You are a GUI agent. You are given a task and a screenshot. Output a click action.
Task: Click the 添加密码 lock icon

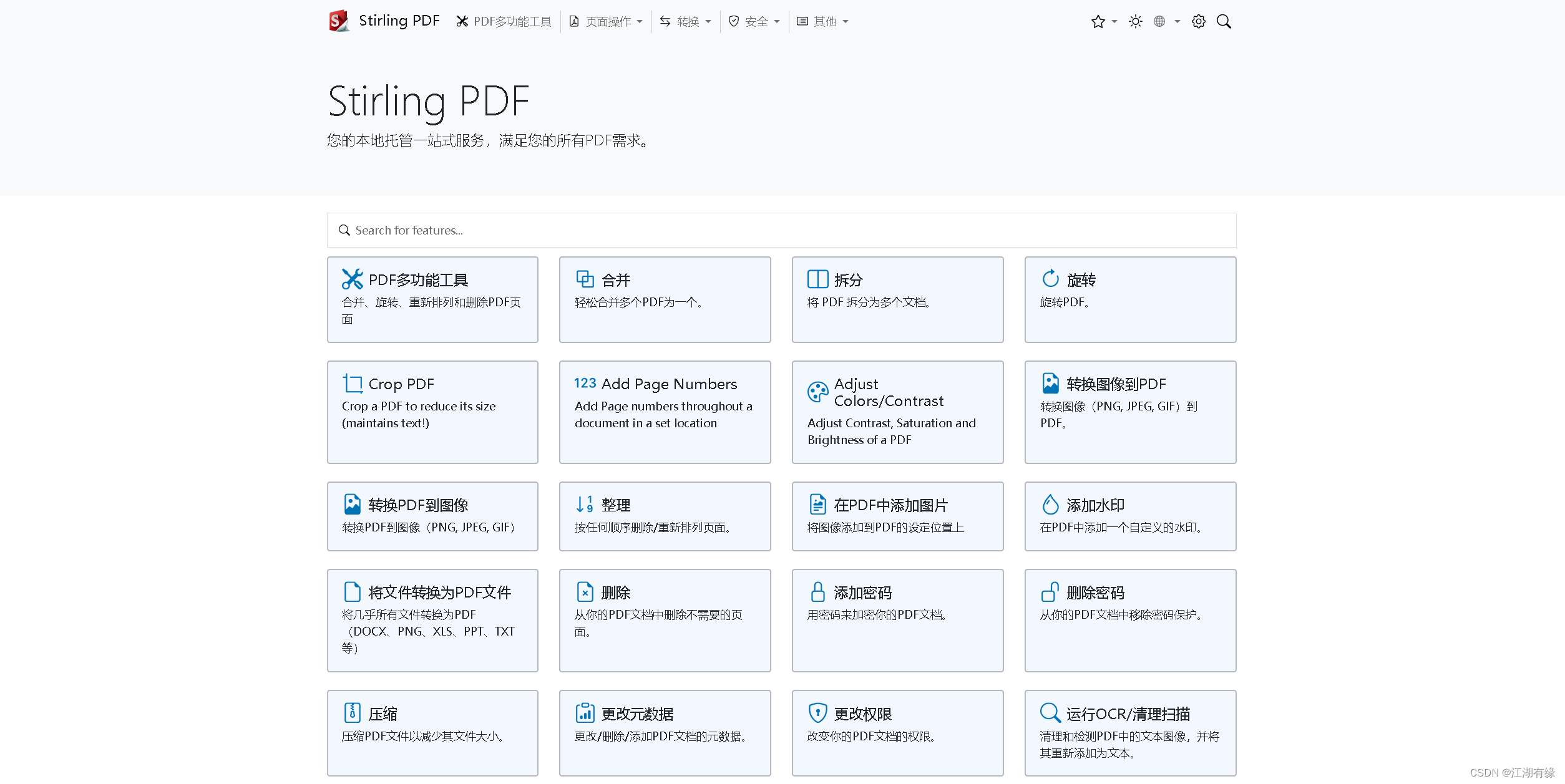pyautogui.click(x=817, y=591)
